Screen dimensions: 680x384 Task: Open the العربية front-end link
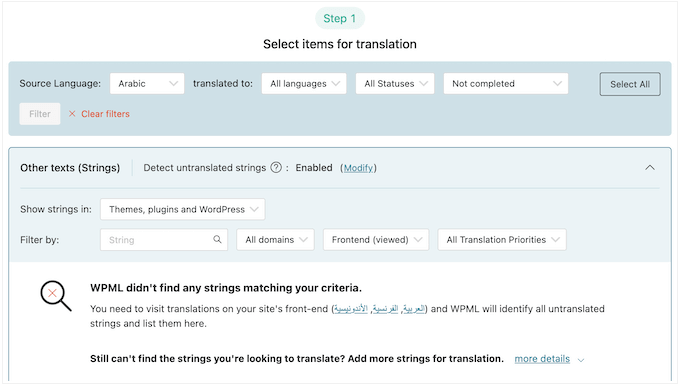(x=414, y=309)
